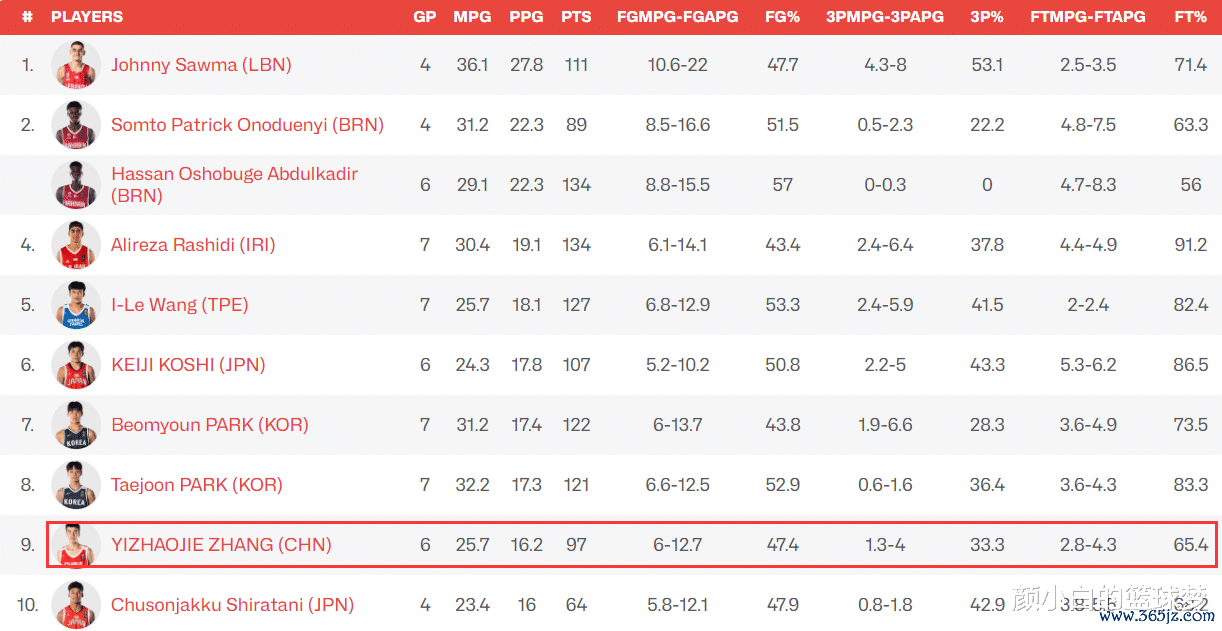The width and height of the screenshot is (1222, 631).
Task: Open Alireza Rashidi (IRI) profile link
Action: [193, 245]
